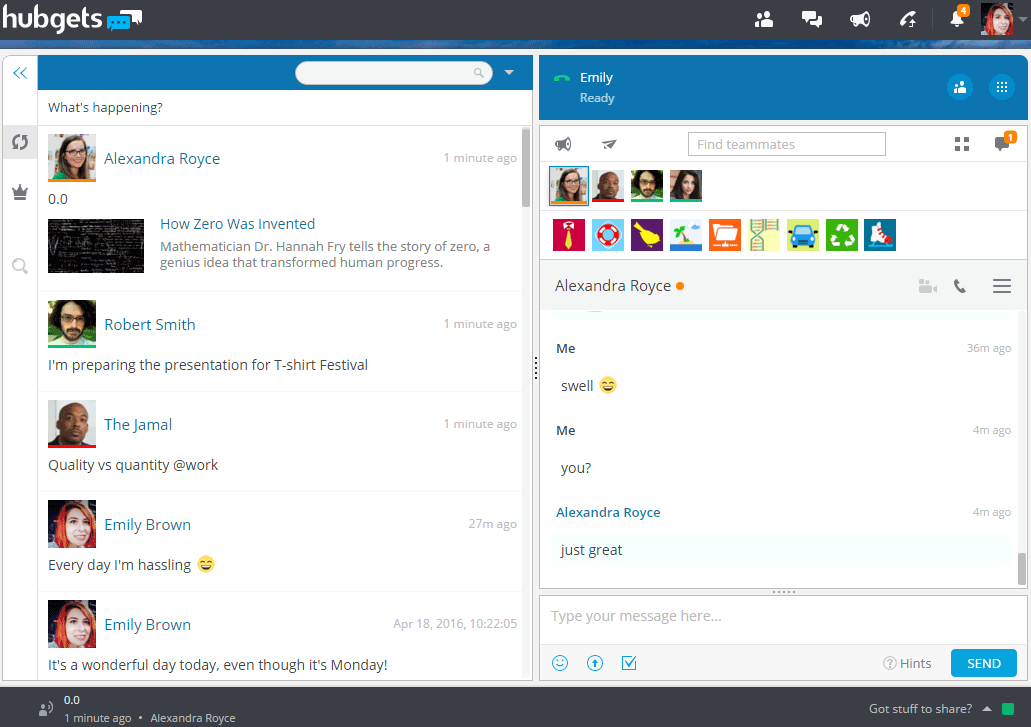Collapse the left panel with double chevron
The height and width of the screenshot is (727, 1031).
click(x=19, y=73)
